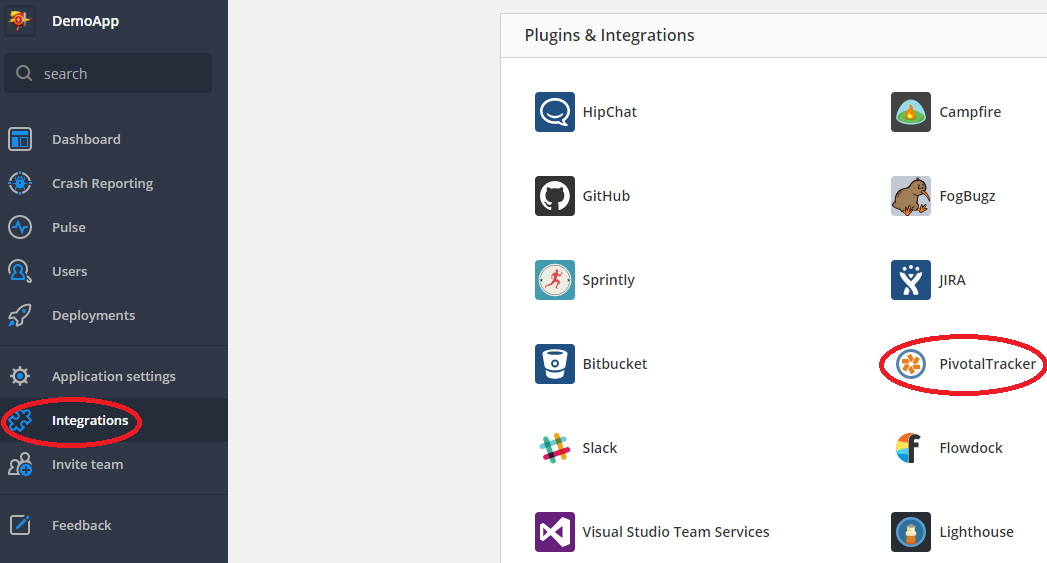Click the Slack hashtag icon
Viewport: 1047px width, 563px height.
pos(555,448)
